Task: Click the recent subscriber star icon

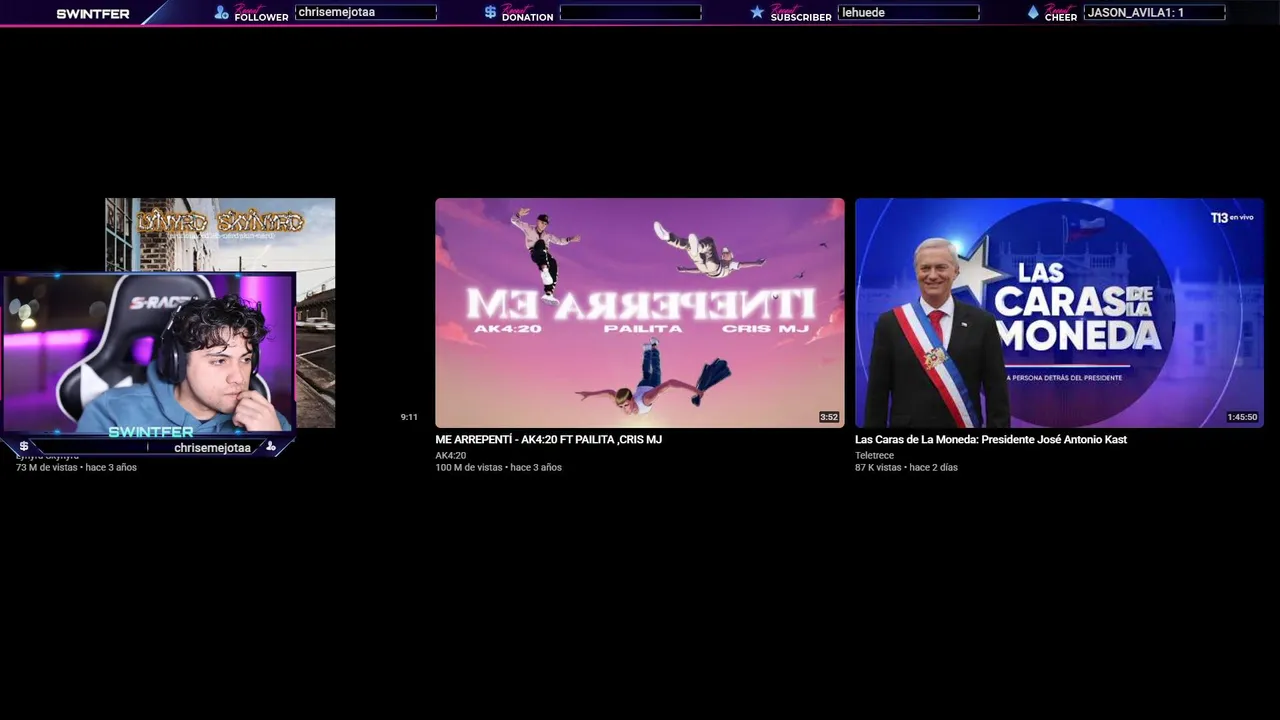Action: 757,12
